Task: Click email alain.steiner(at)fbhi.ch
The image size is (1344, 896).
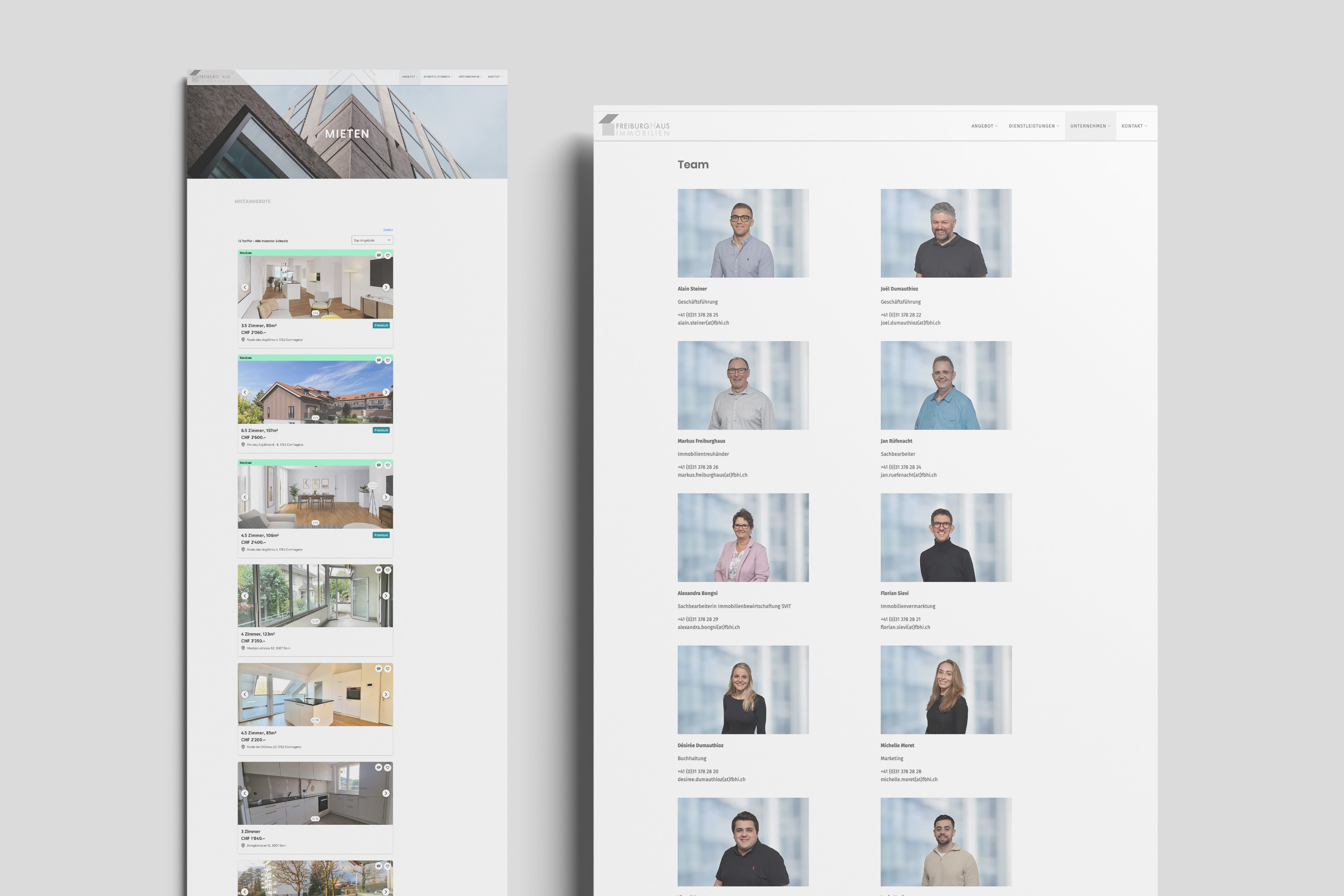Action: pyautogui.click(x=703, y=323)
